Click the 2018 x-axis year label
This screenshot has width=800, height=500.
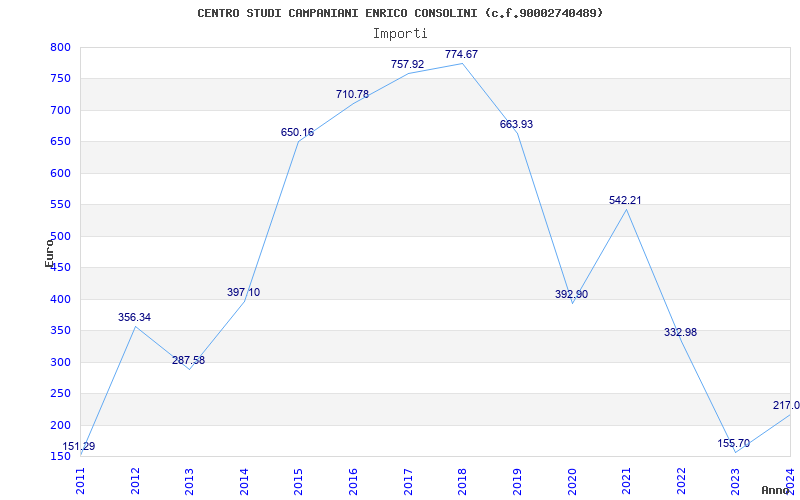click(463, 481)
